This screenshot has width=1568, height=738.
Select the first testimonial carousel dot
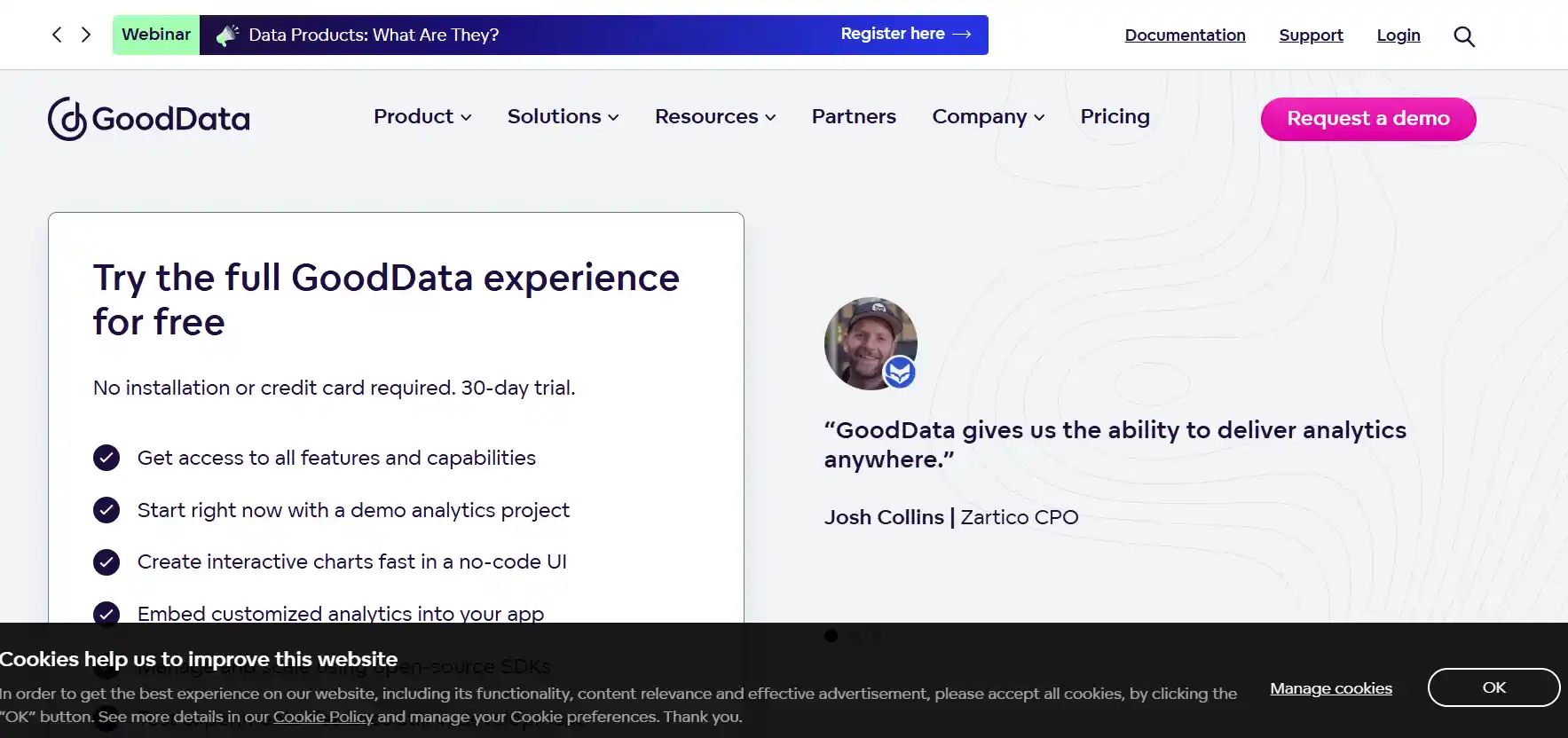tap(831, 635)
